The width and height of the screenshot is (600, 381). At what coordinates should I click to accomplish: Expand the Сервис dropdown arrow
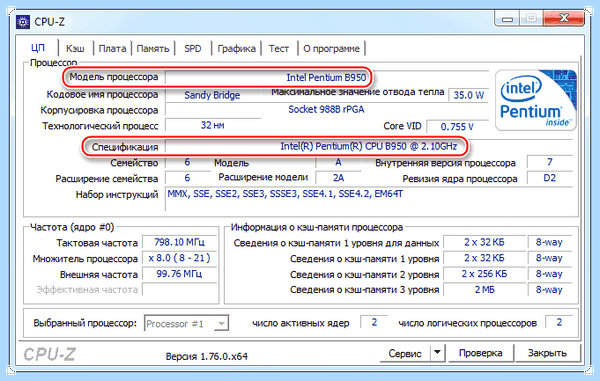coord(438,353)
